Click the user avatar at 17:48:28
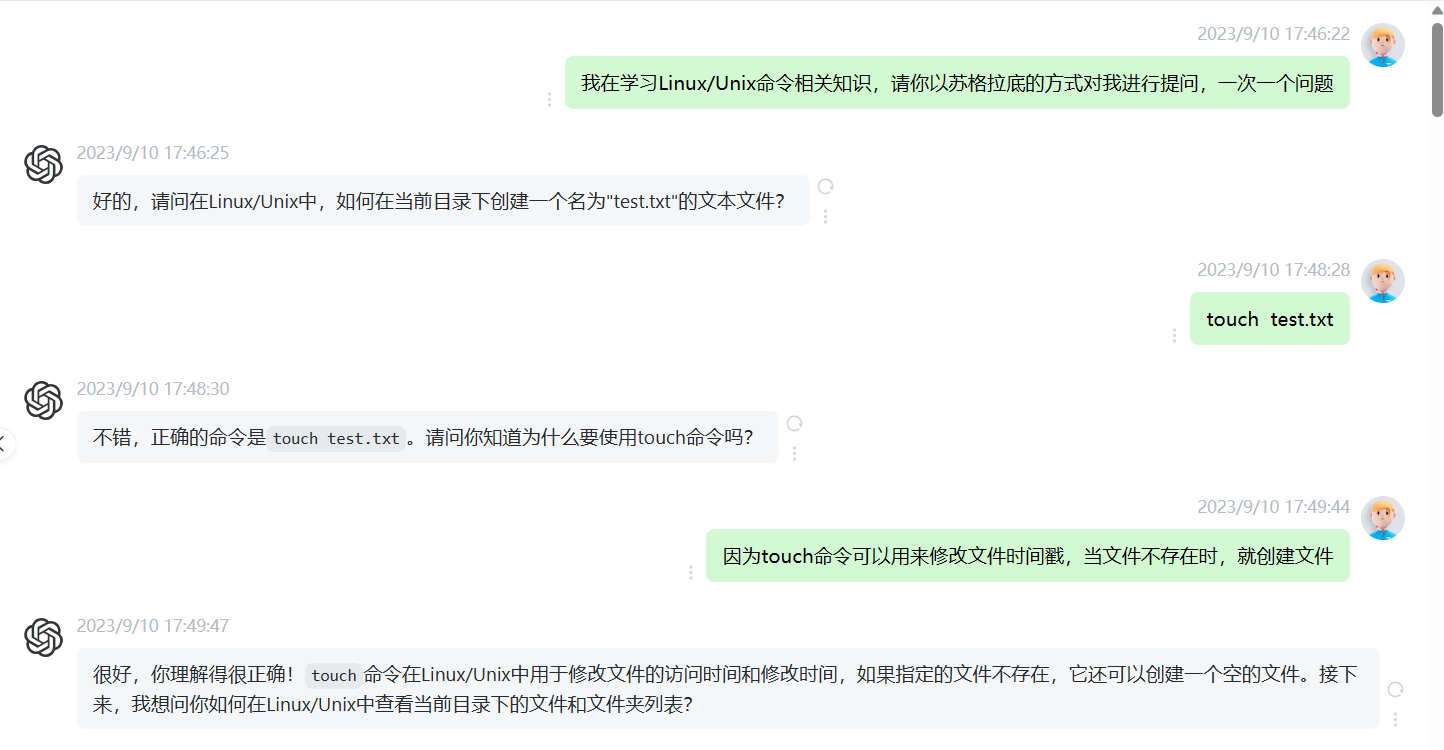Viewport: 1444px width, 750px height. pyautogui.click(x=1383, y=281)
